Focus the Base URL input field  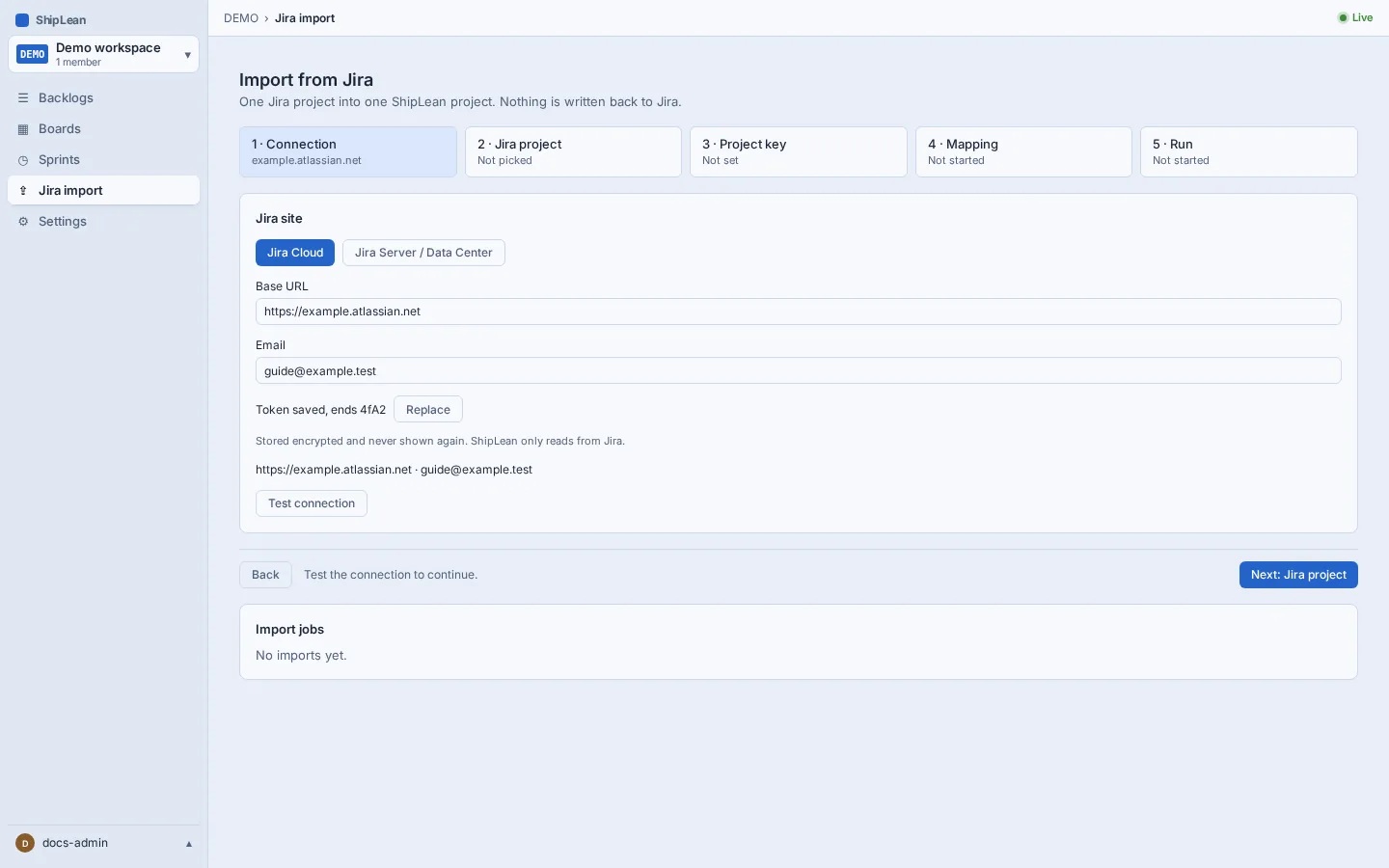pyautogui.click(x=799, y=312)
